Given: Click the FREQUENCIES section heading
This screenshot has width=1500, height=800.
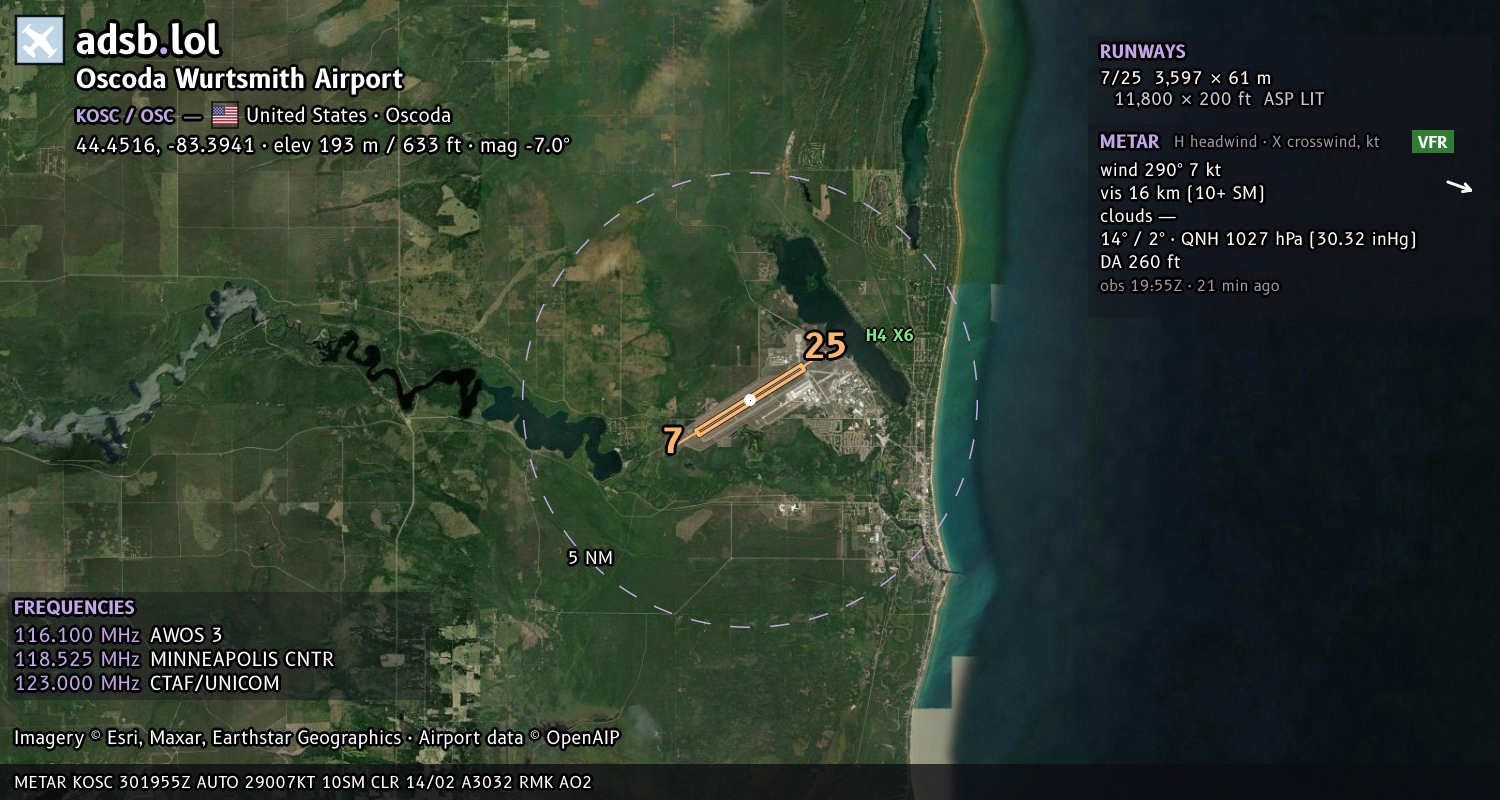Looking at the screenshot, I should [74, 607].
